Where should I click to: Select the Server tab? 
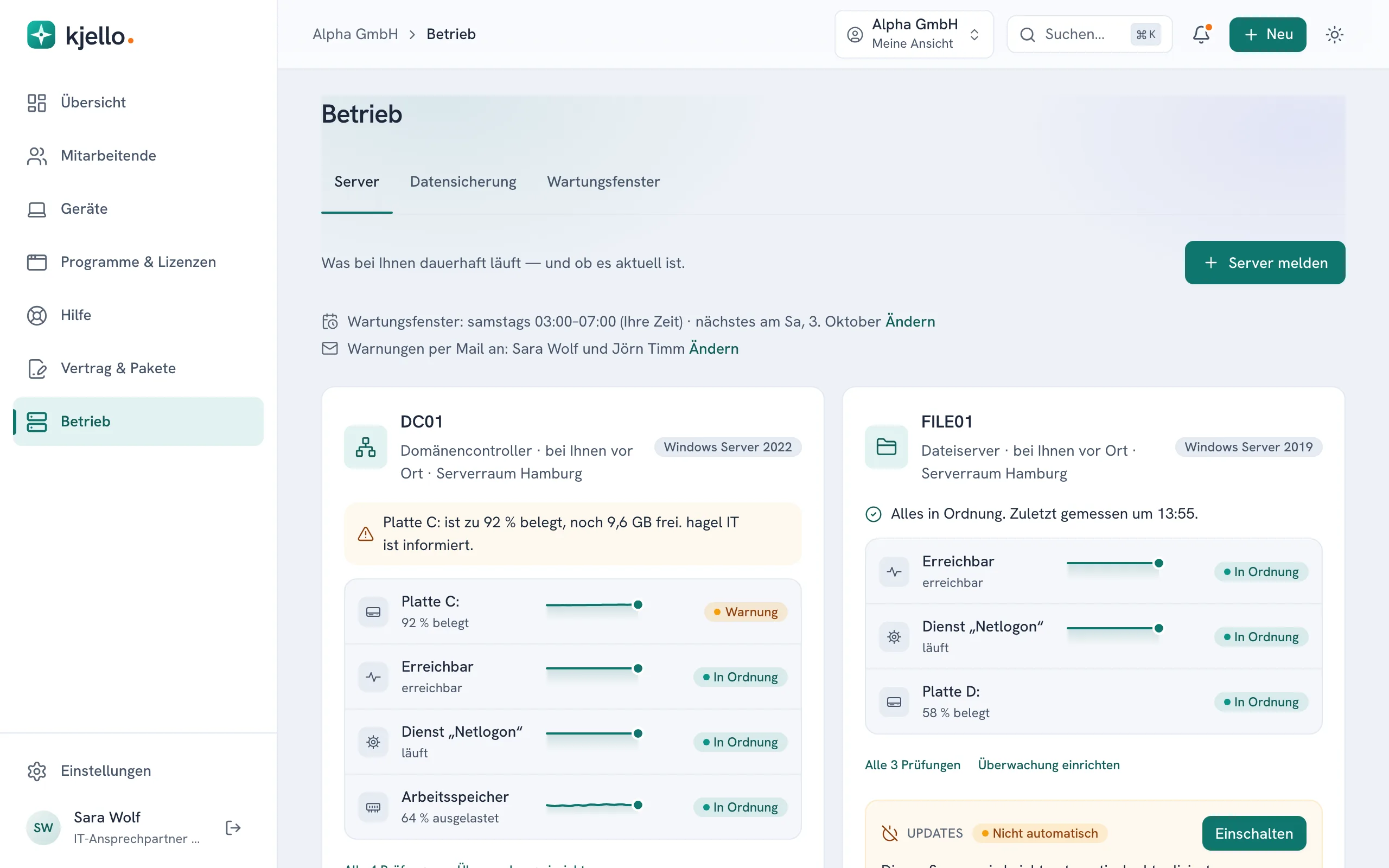point(356,182)
